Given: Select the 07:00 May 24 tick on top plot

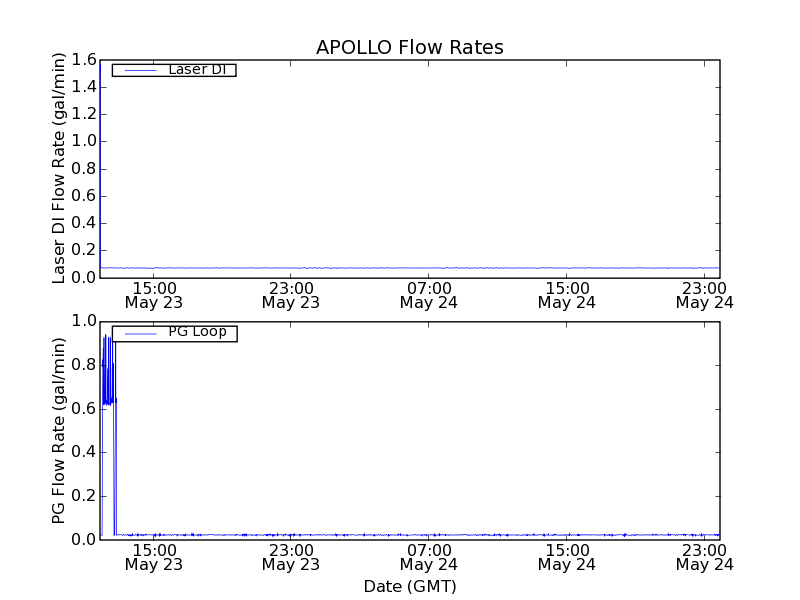Looking at the screenshot, I should pyautogui.click(x=428, y=294).
